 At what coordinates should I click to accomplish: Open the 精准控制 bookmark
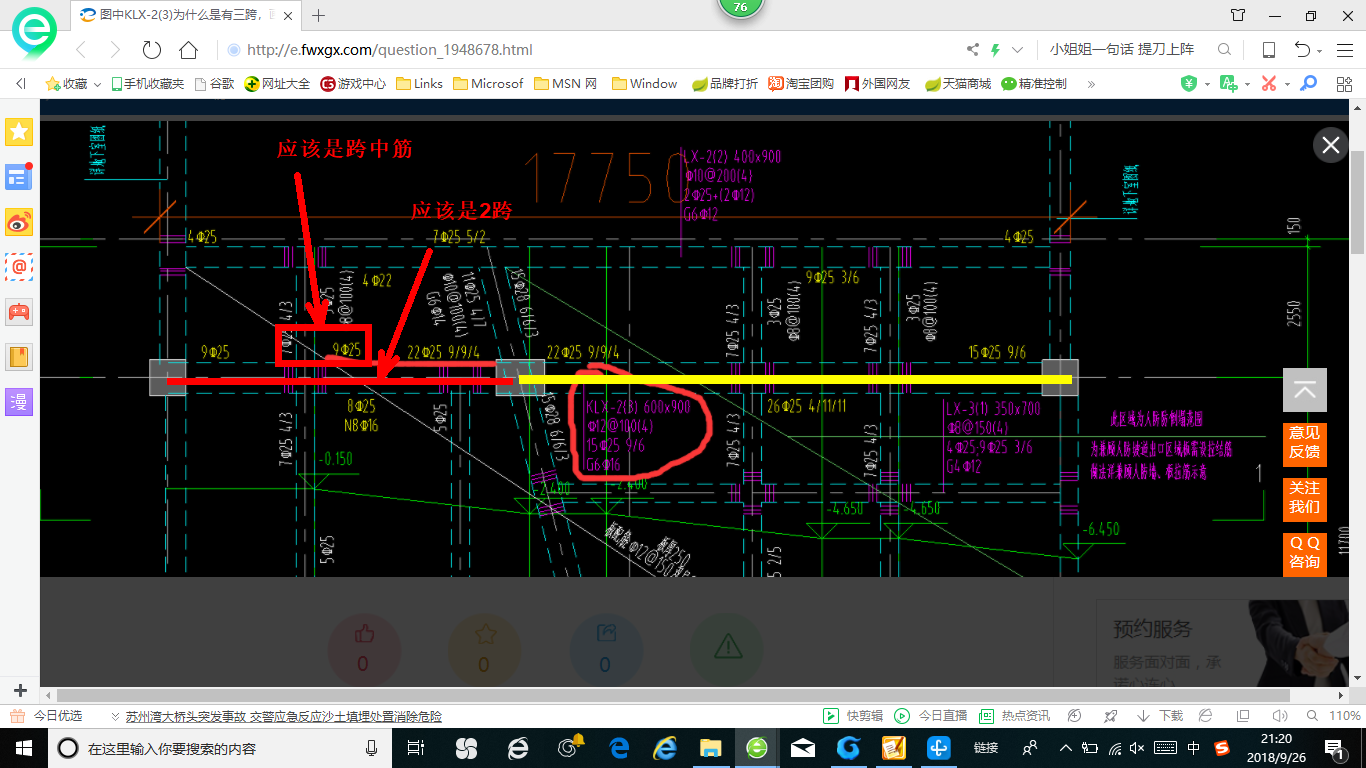pos(1033,84)
